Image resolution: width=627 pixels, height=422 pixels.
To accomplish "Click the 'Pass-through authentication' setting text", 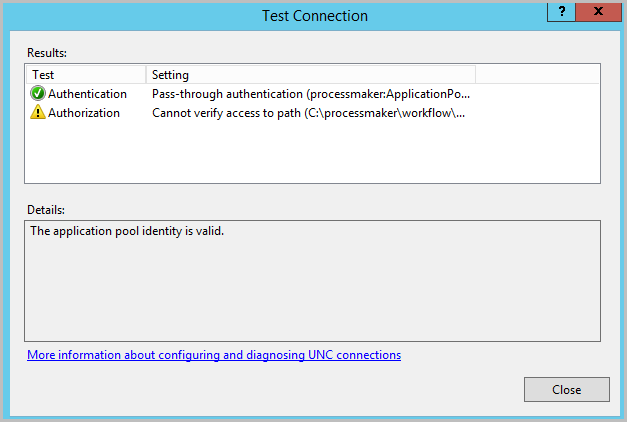I will [310, 94].
